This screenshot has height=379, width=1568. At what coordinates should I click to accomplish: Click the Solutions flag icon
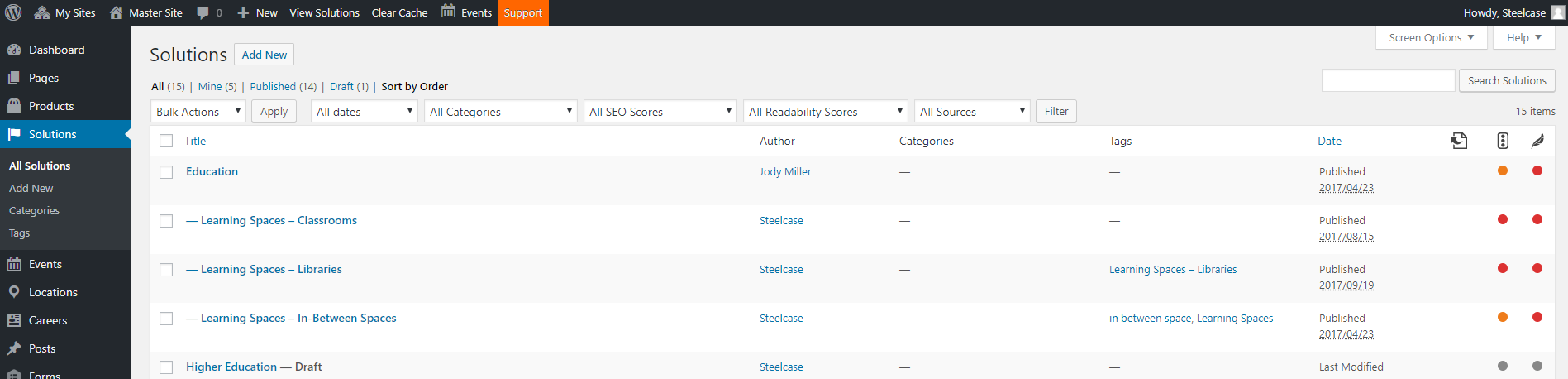(x=14, y=134)
